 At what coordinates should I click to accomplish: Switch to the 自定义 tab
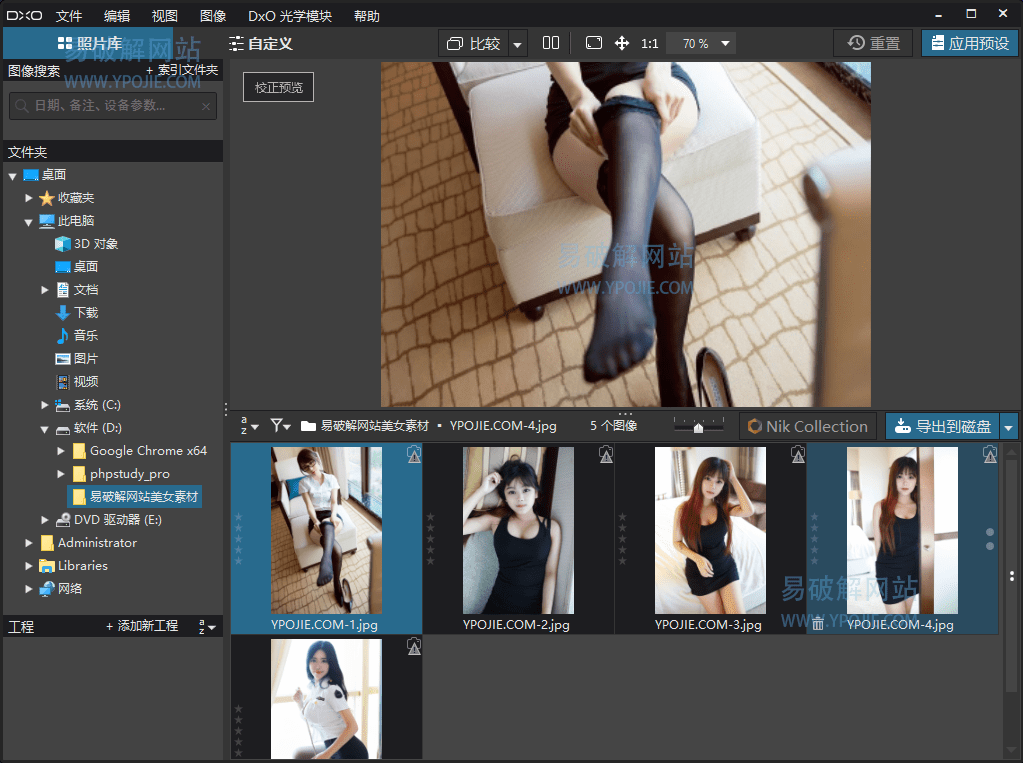pos(272,43)
